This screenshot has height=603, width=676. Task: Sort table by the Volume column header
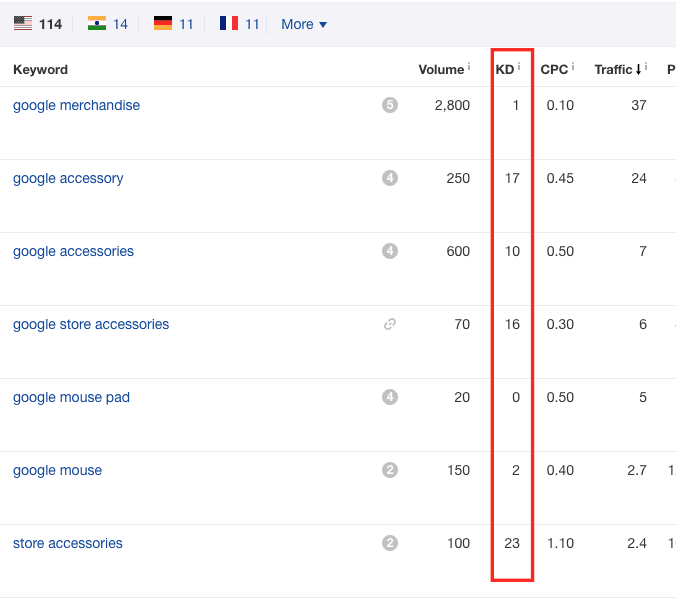[x=440, y=69]
